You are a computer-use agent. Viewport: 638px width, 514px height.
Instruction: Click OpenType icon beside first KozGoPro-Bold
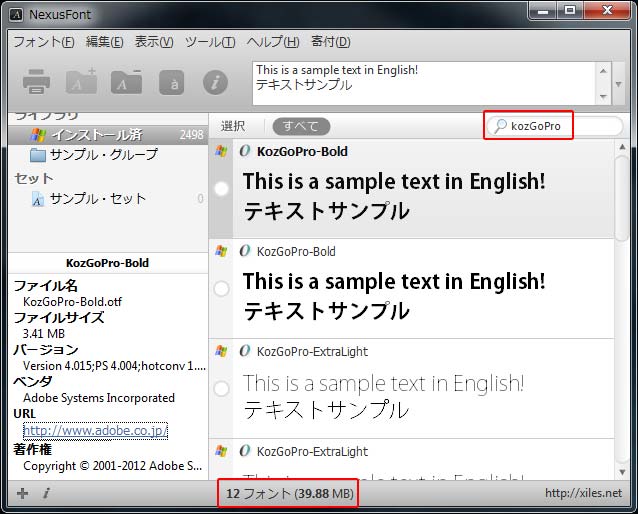click(245, 151)
